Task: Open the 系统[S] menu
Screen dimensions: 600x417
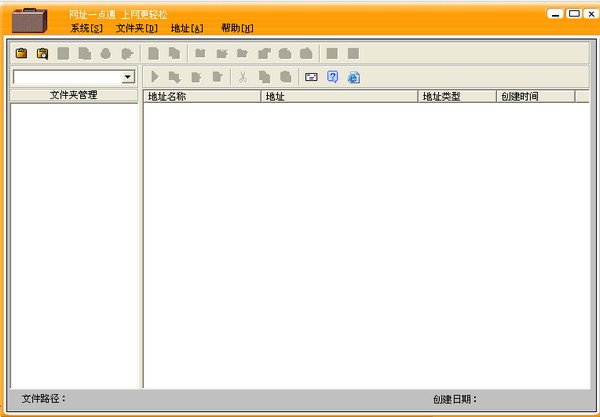Action: [86, 28]
